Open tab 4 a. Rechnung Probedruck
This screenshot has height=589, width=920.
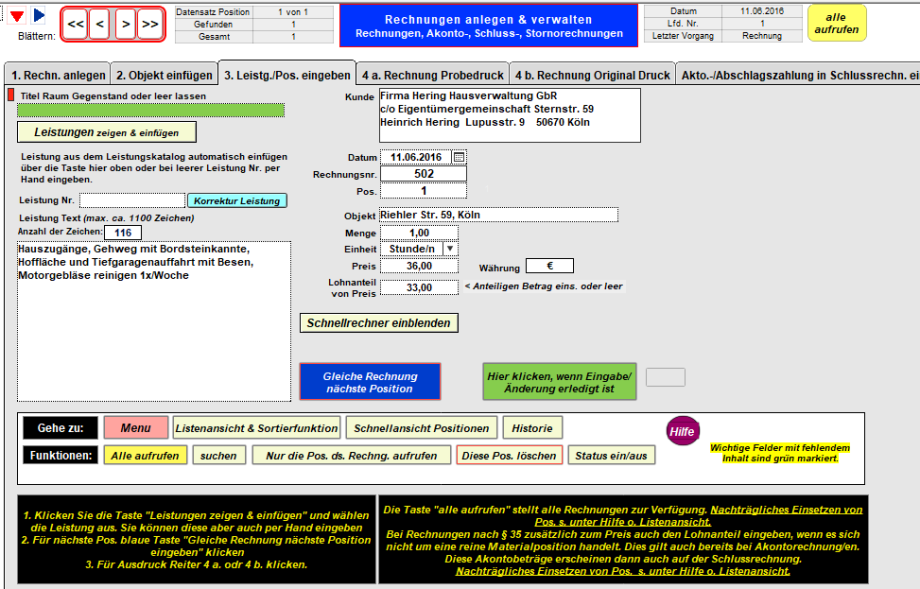(432, 75)
